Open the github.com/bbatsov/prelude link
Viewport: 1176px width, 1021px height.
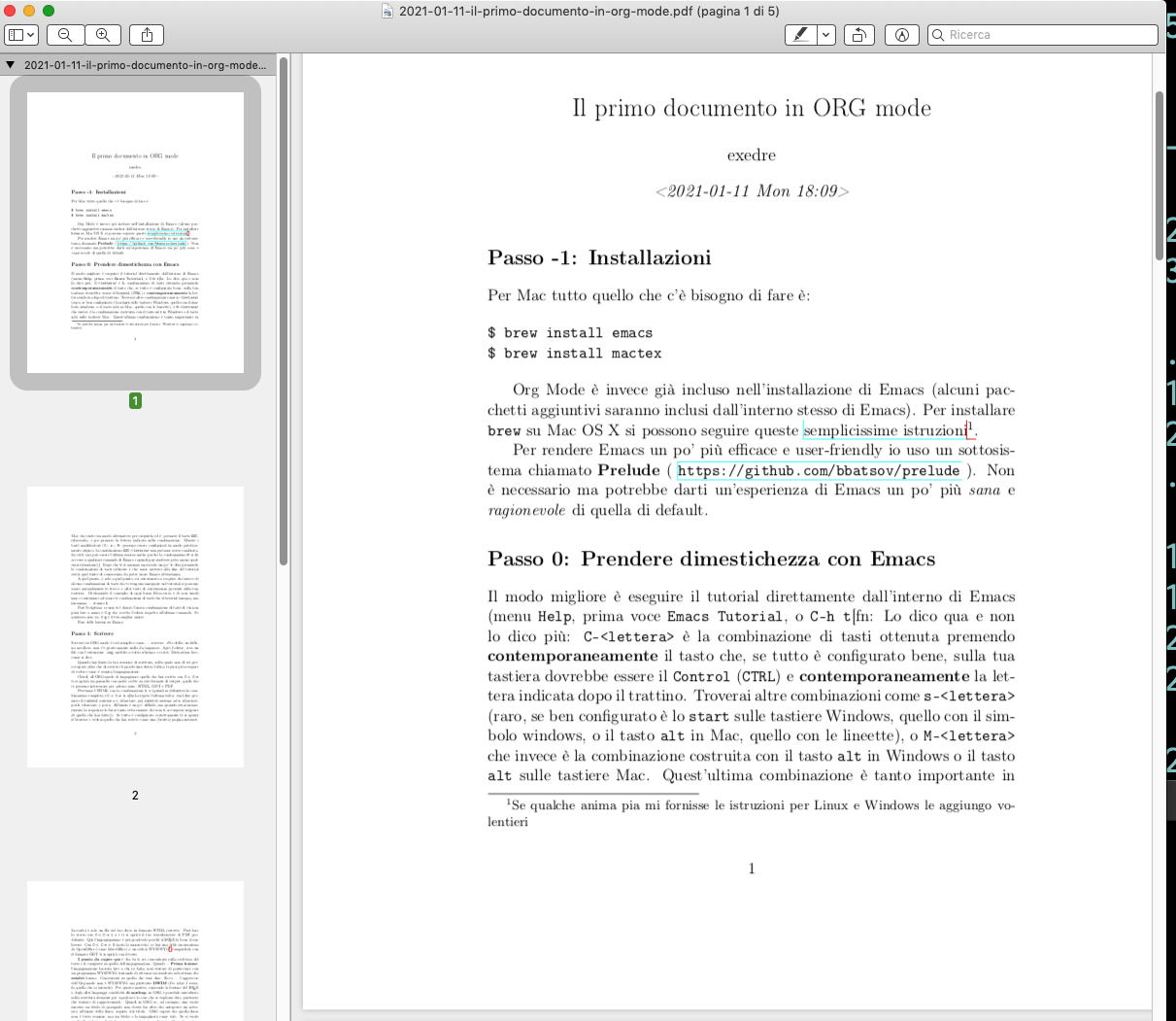(817, 470)
